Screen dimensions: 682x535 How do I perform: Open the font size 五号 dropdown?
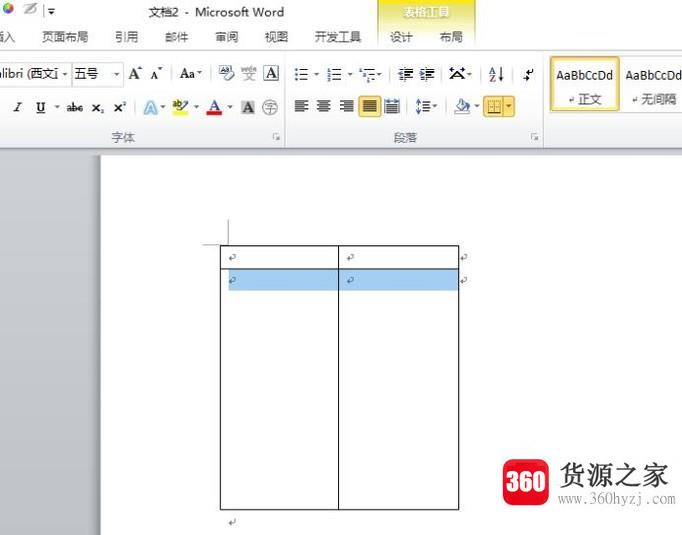[117, 74]
